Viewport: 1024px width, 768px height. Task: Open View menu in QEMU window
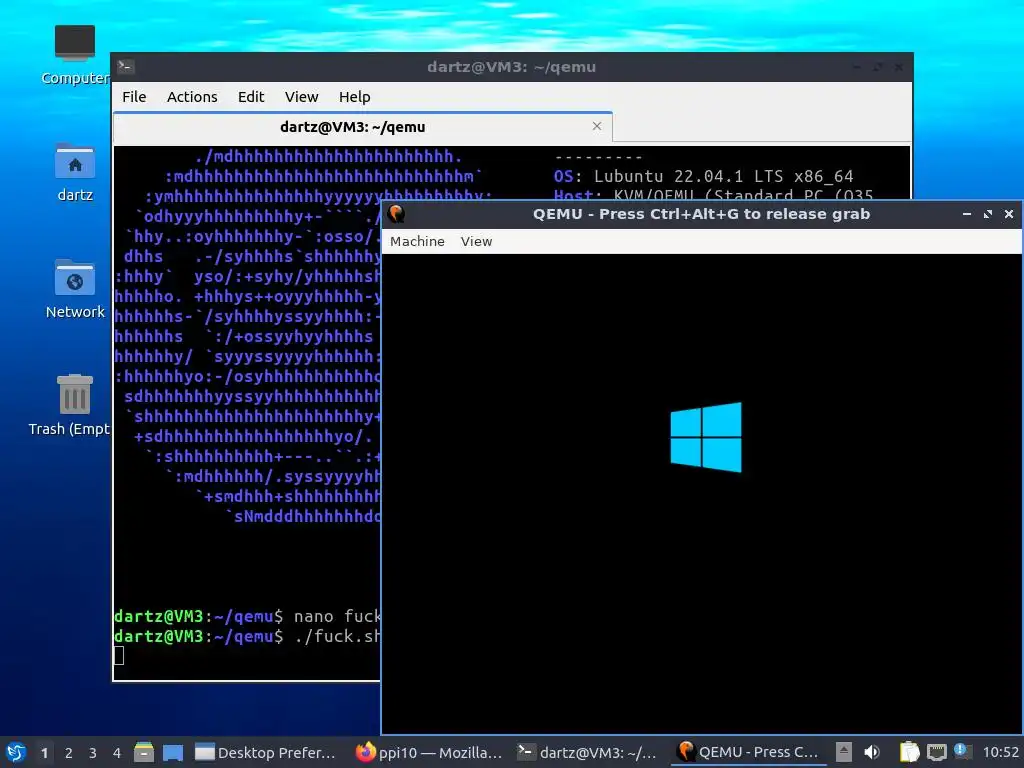(x=476, y=241)
